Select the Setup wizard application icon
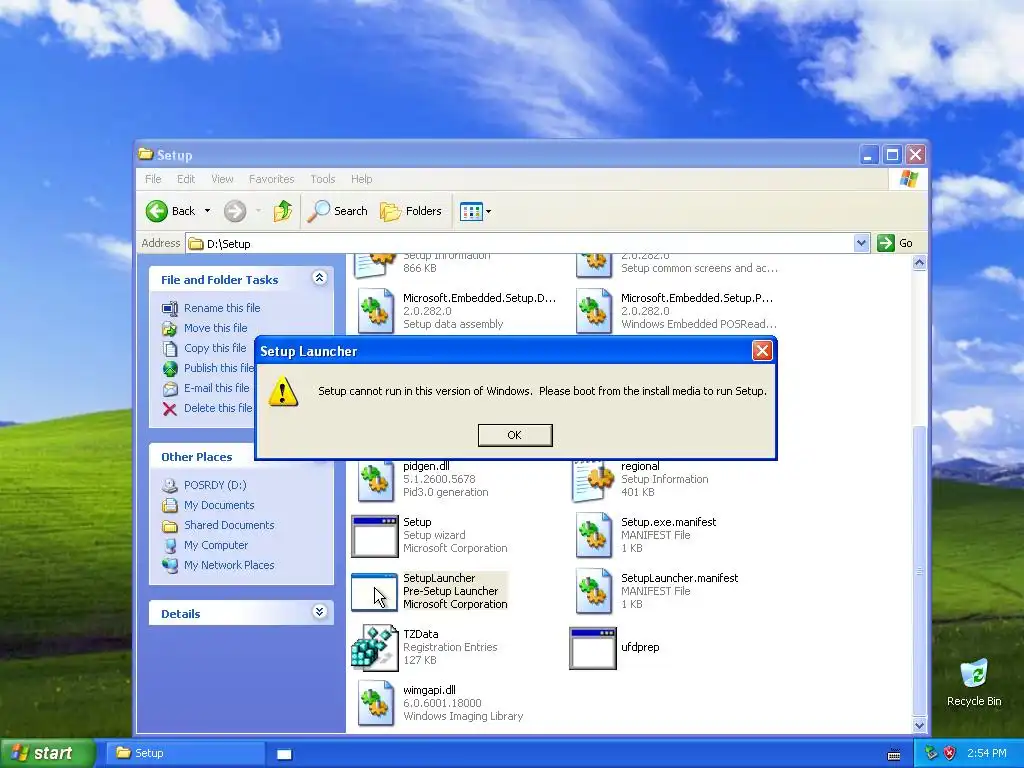Image resolution: width=1024 pixels, height=768 pixels. click(374, 536)
